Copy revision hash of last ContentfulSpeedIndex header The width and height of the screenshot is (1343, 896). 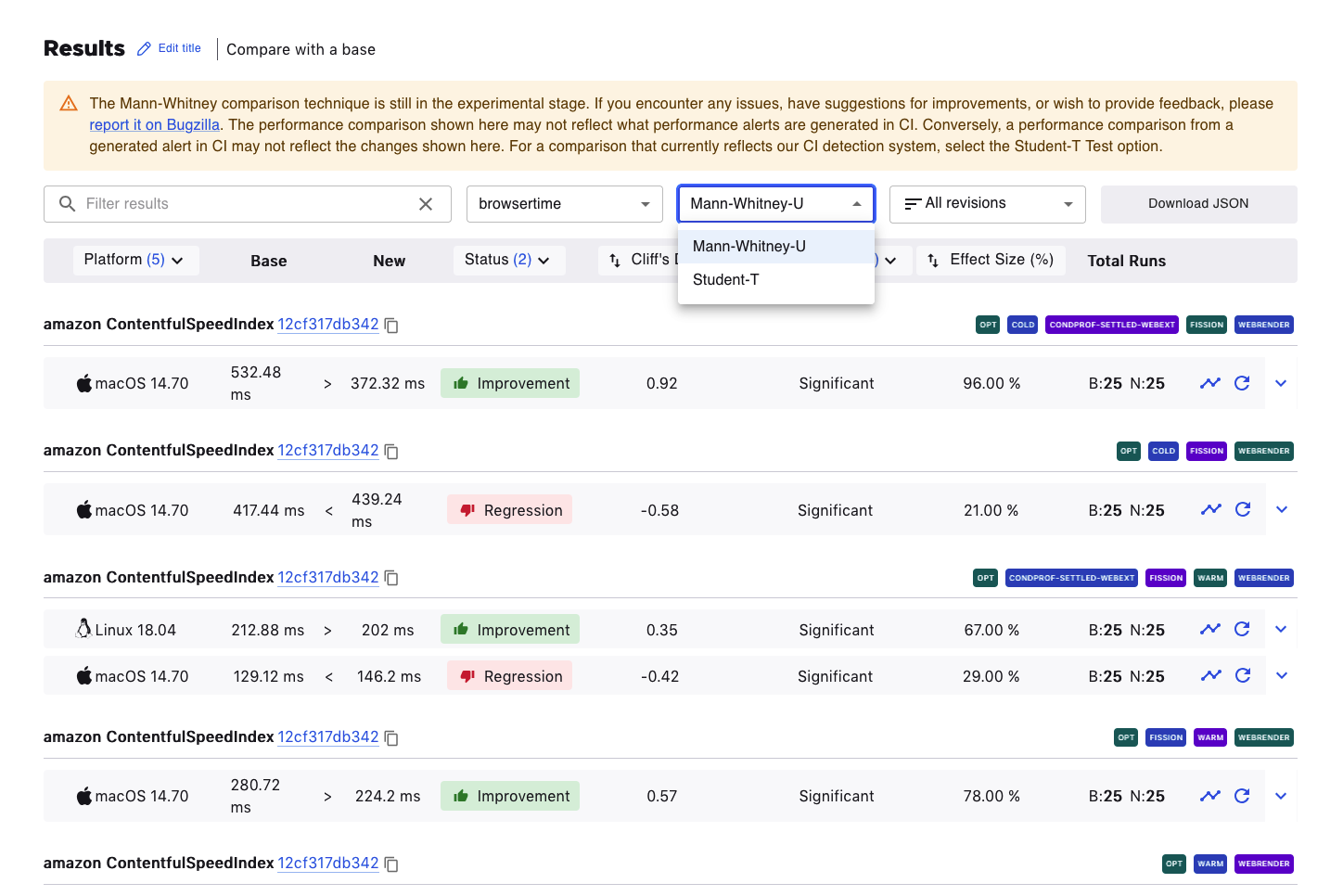pos(391,864)
